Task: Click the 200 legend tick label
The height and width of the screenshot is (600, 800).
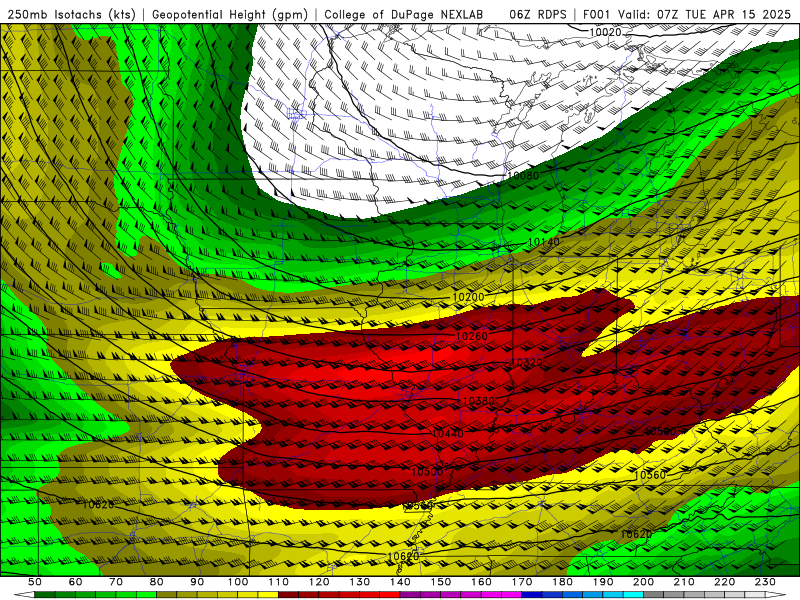Action: click(x=643, y=582)
